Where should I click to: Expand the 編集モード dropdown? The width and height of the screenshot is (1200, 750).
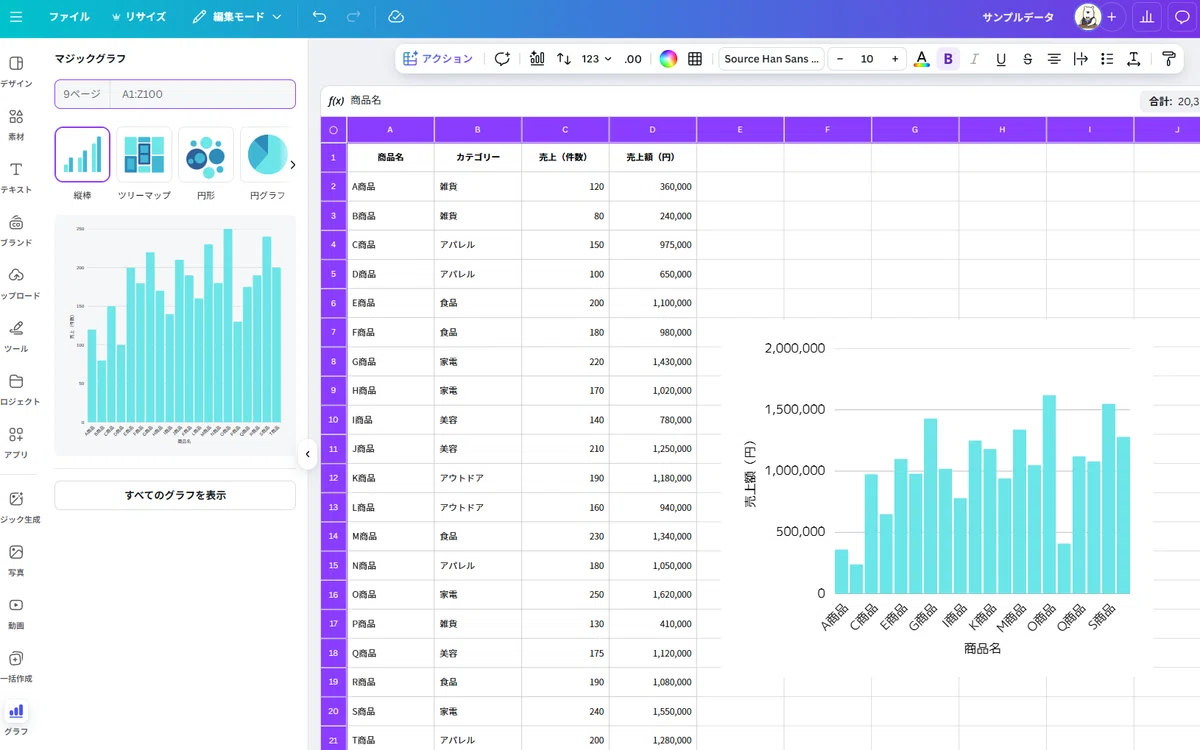point(237,17)
